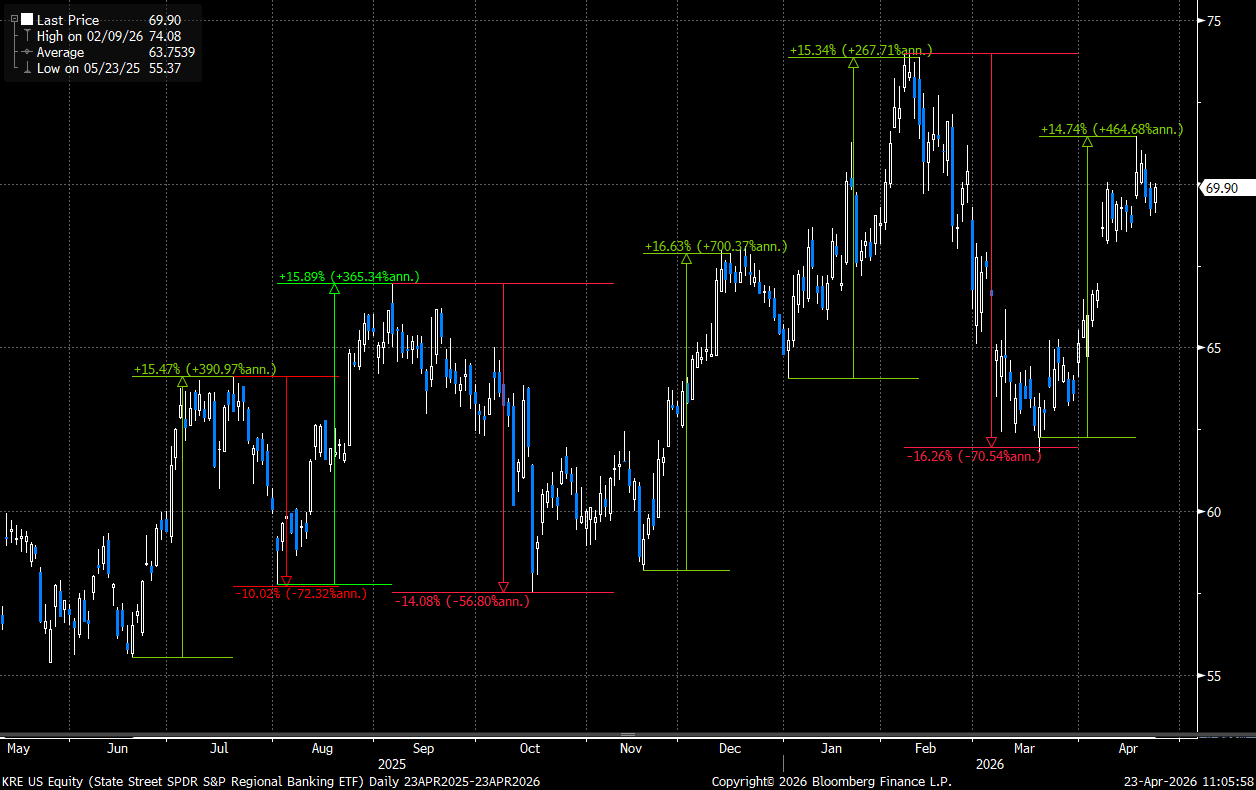This screenshot has height=790, width=1256.
Task: Select the High marker icon in the legend
Action: click(25, 36)
